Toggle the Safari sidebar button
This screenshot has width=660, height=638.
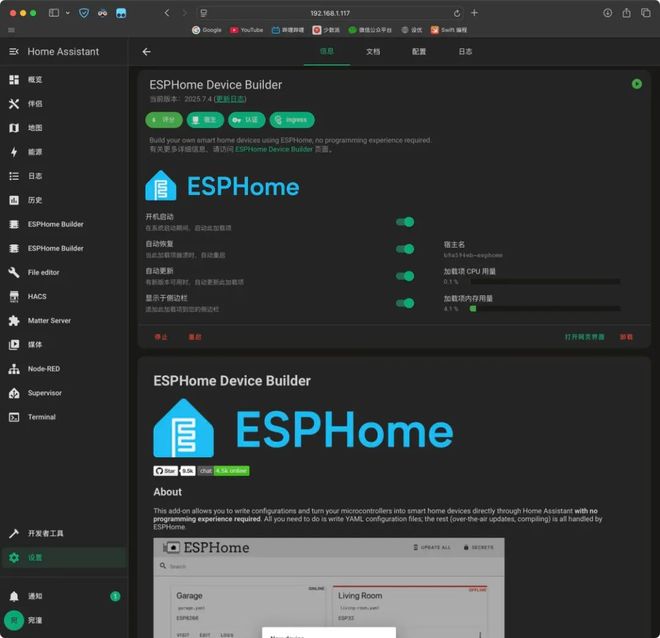tap(54, 13)
